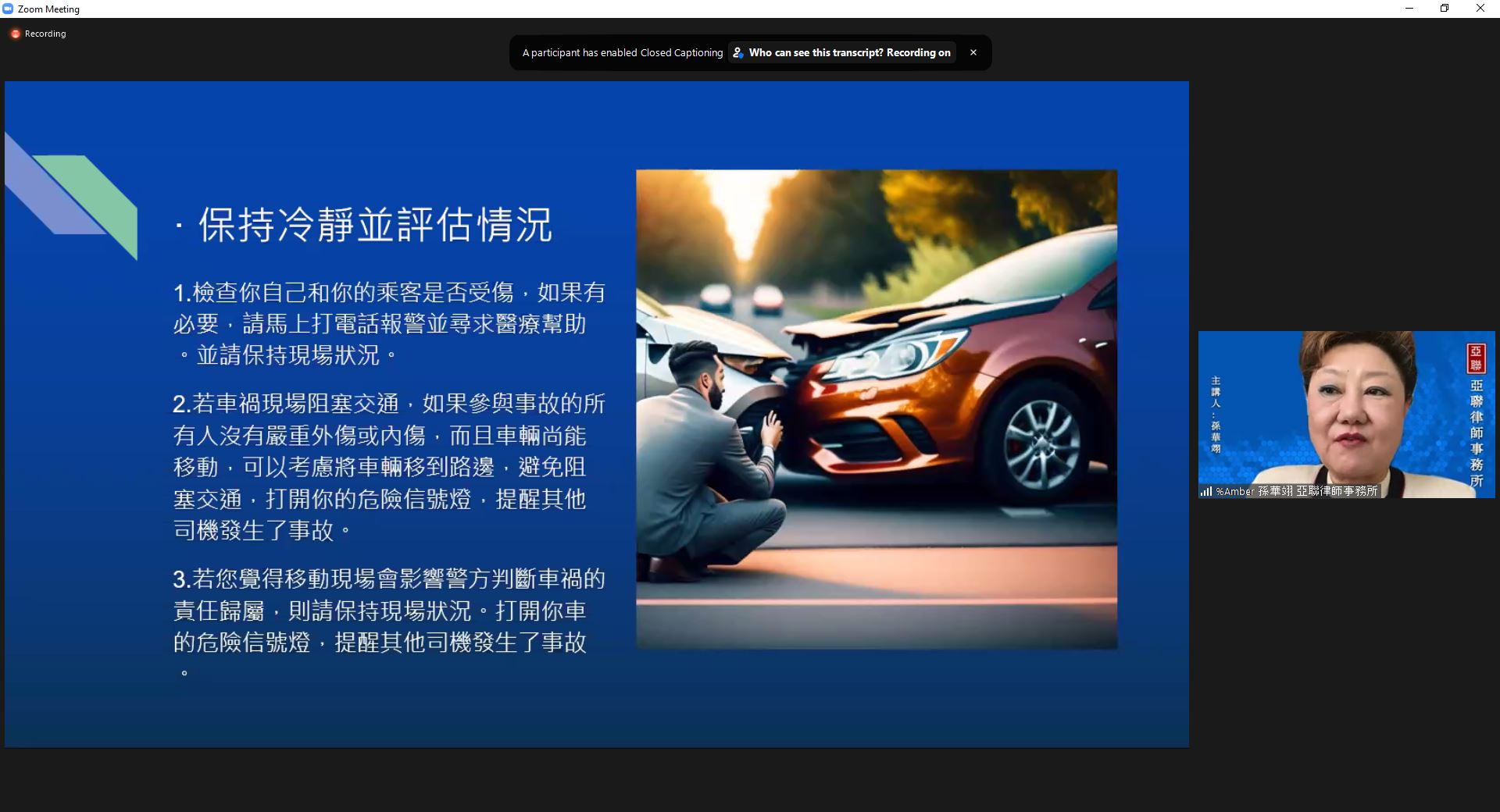Click slide point 1 about checking passengers
1500x812 pixels.
[x=388, y=323]
